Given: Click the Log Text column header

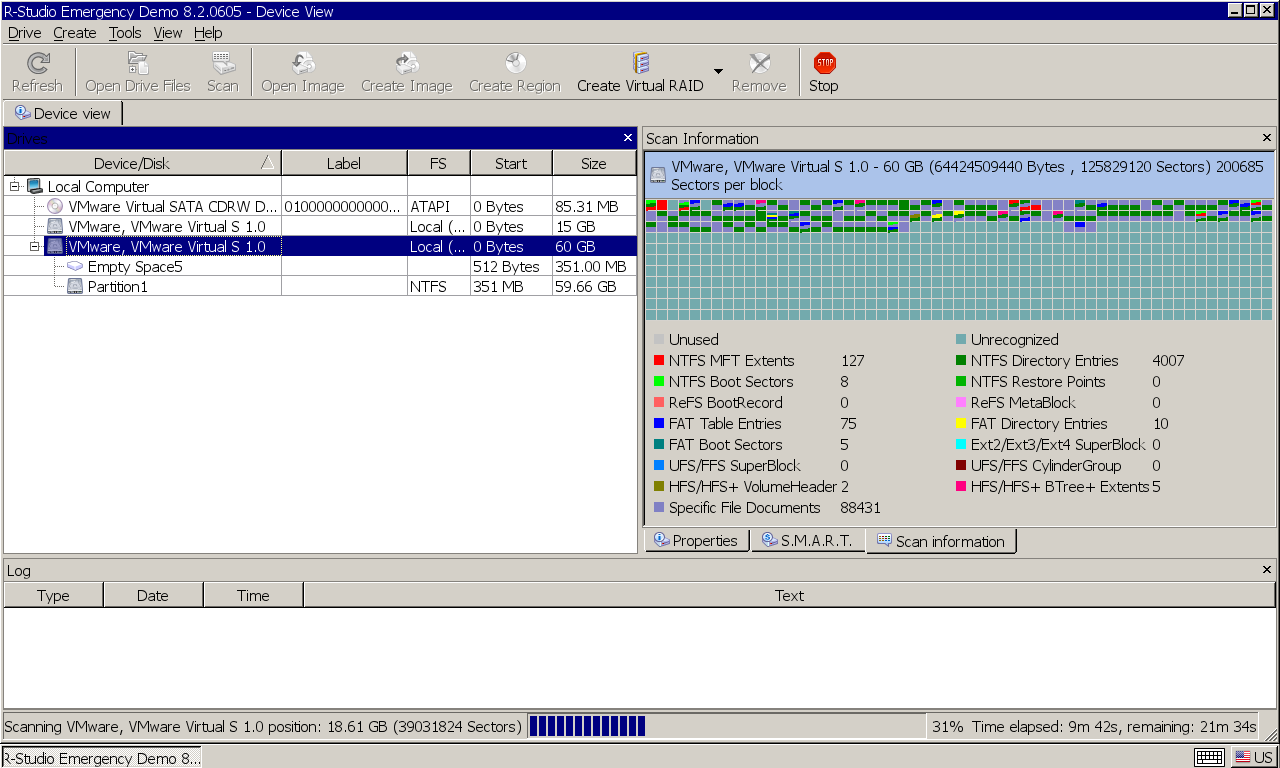Looking at the screenshot, I should (x=789, y=595).
